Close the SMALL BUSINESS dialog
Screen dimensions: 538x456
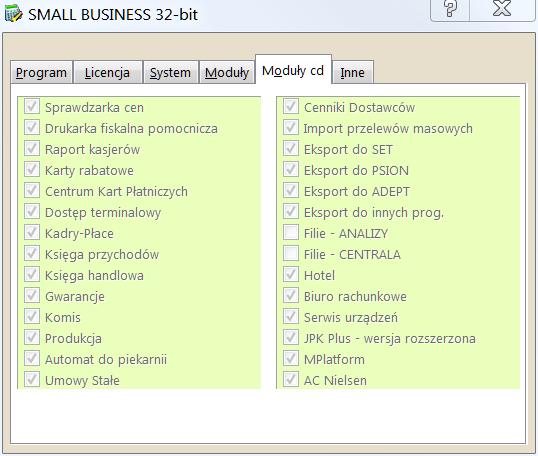click(x=502, y=9)
